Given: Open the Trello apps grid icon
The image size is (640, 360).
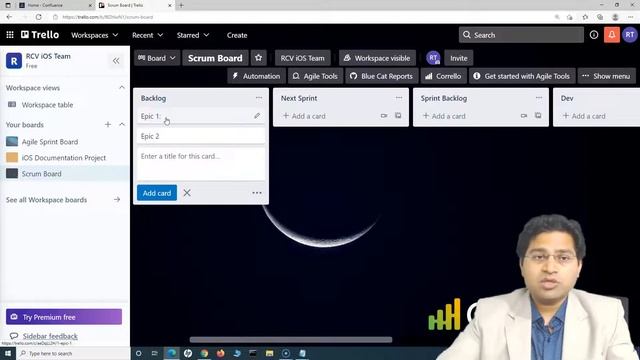Looking at the screenshot, I should click(x=10, y=35).
